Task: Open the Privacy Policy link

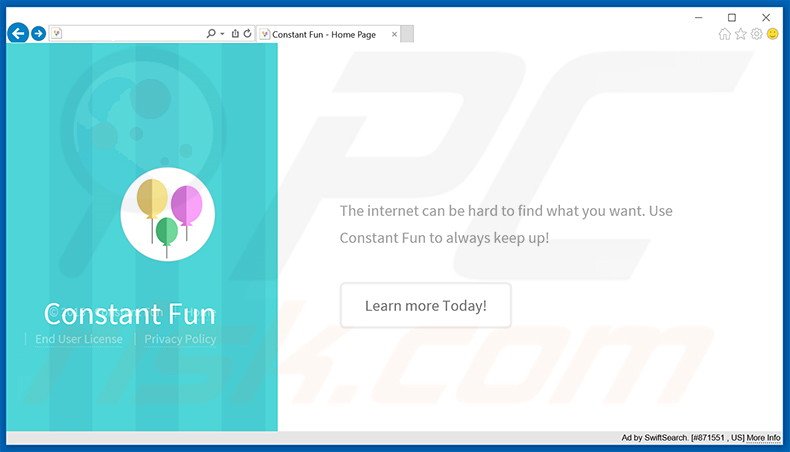Action: click(180, 339)
